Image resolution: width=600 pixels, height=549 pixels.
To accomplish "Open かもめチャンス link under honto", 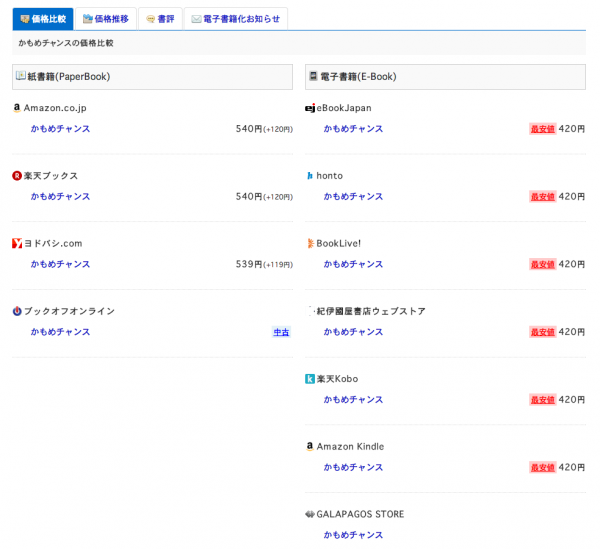I will click(x=353, y=196).
